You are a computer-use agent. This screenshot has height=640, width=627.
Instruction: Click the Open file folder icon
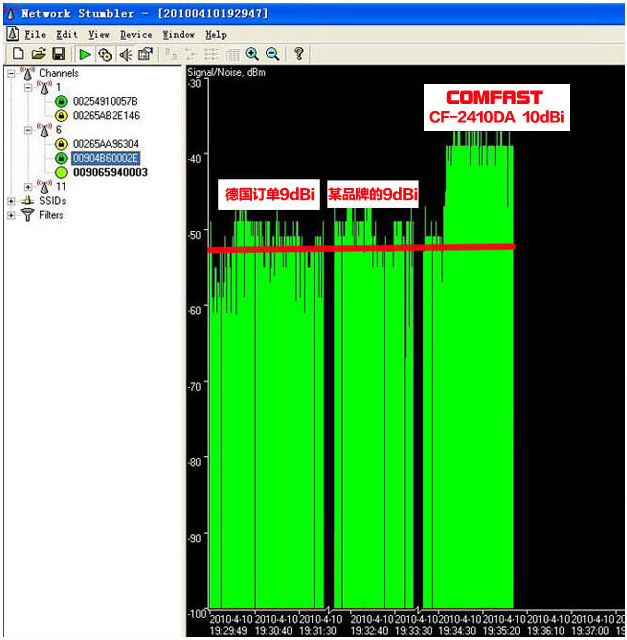click(38, 53)
